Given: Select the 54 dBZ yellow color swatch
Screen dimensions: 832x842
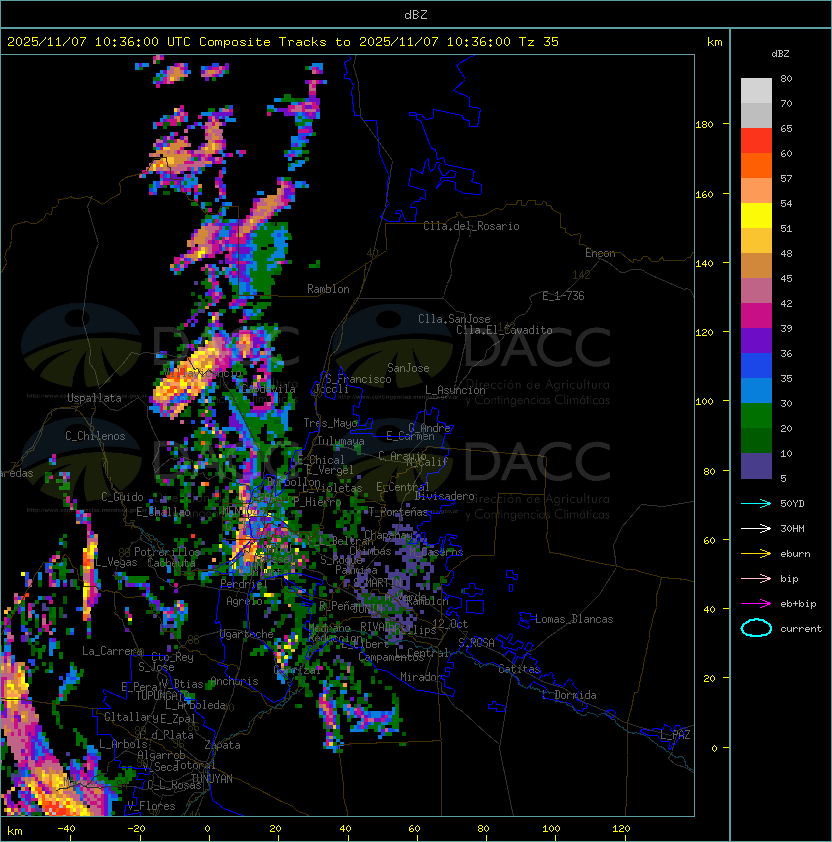Looking at the screenshot, I should pos(756,216).
